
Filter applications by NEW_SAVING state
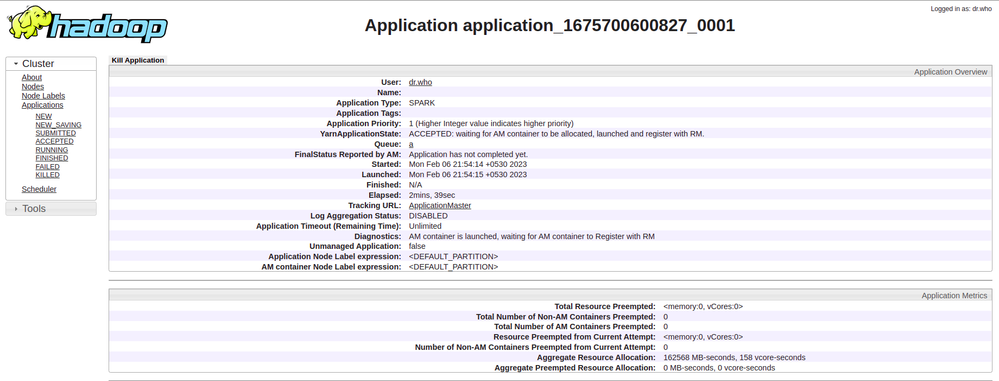[x=59, y=125]
